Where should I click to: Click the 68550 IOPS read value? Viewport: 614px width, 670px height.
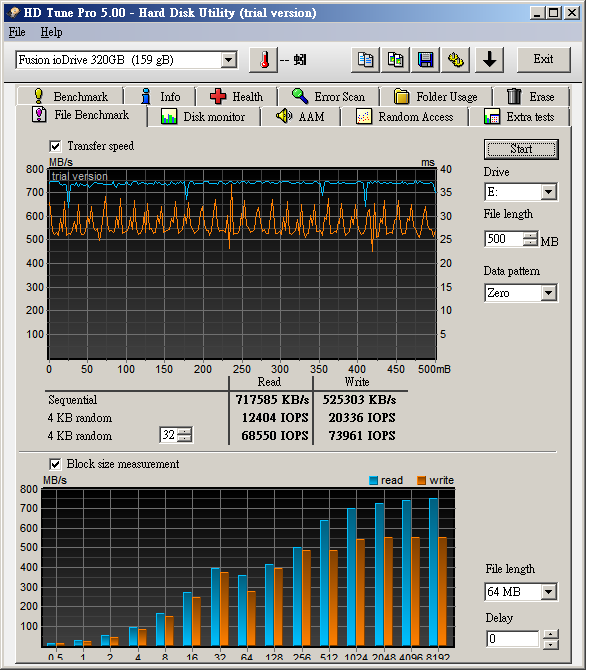click(x=275, y=435)
